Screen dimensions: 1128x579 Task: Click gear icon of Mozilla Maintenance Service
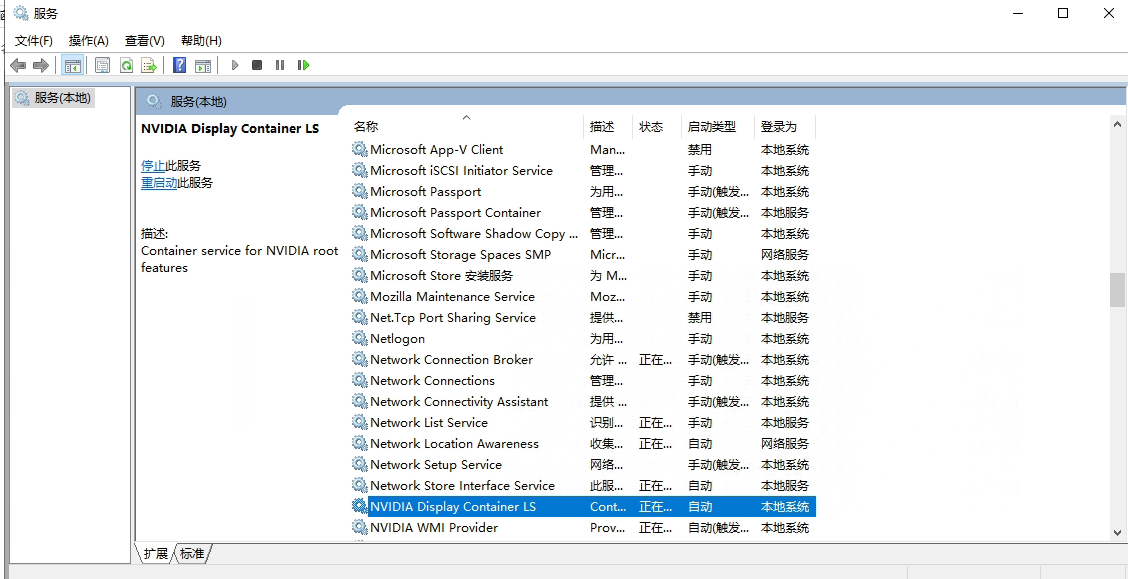coord(359,296)
